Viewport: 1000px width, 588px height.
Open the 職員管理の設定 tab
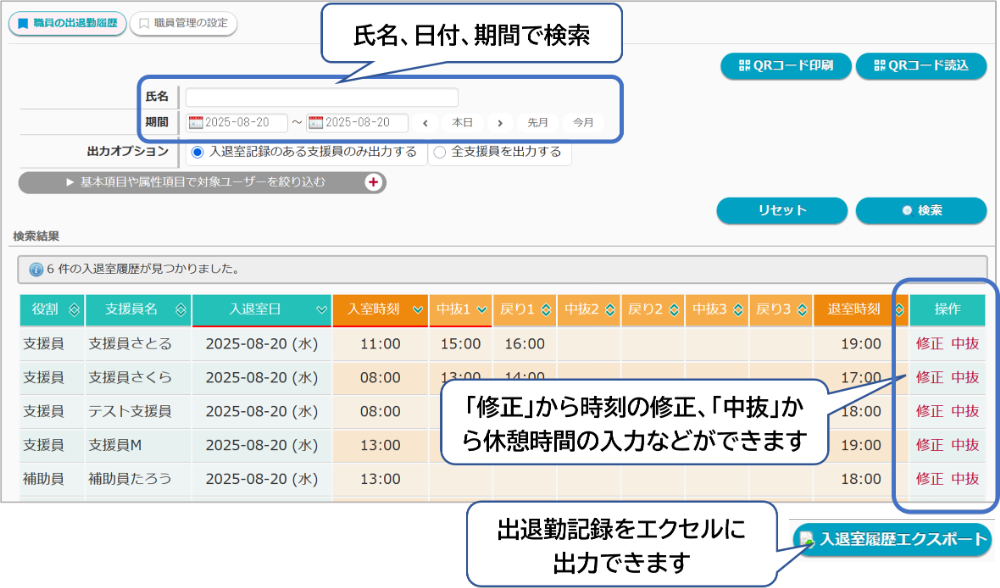pyautogui.click(x=186, y=23)
